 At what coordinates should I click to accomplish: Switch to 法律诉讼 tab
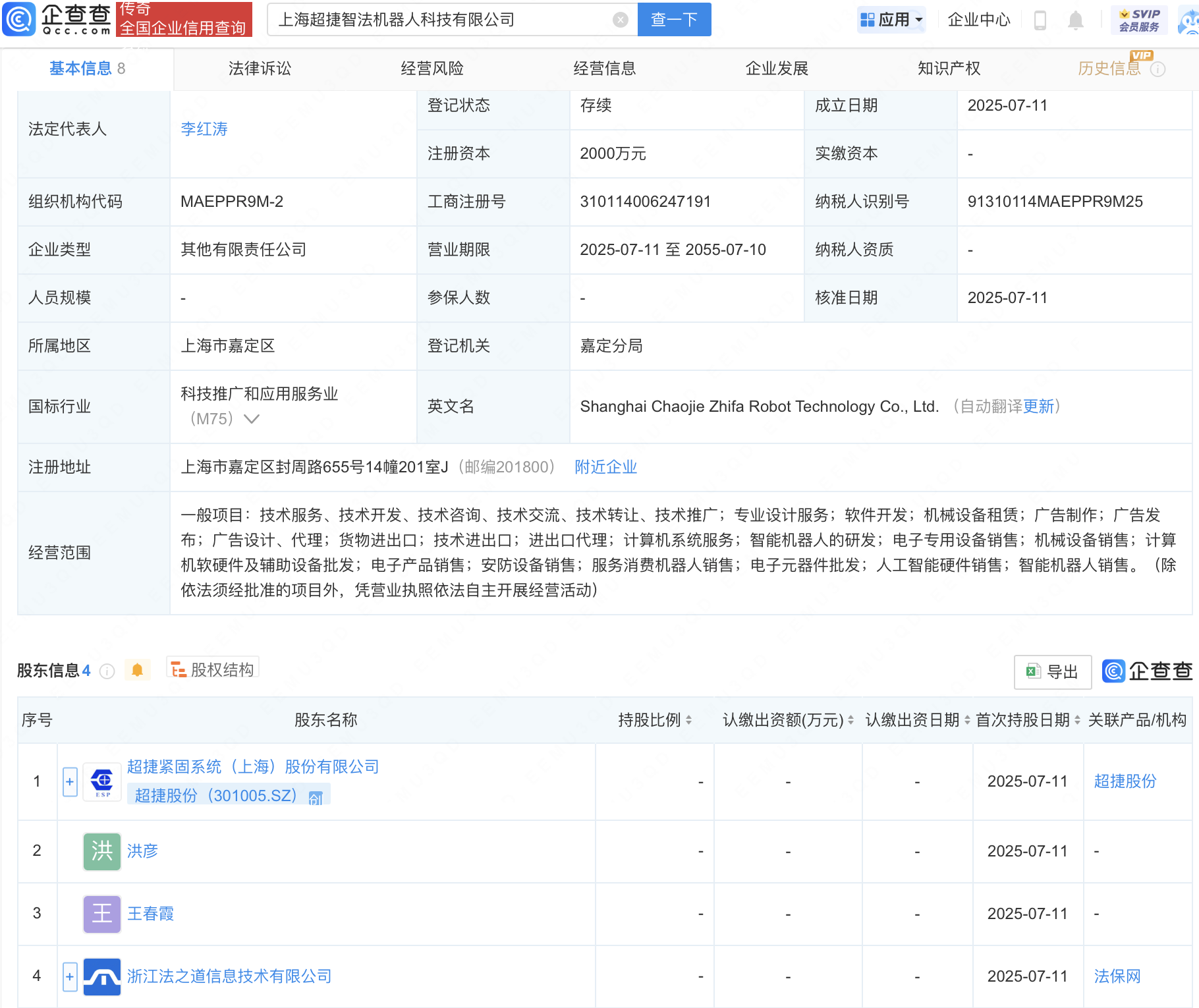coord(260,69)
